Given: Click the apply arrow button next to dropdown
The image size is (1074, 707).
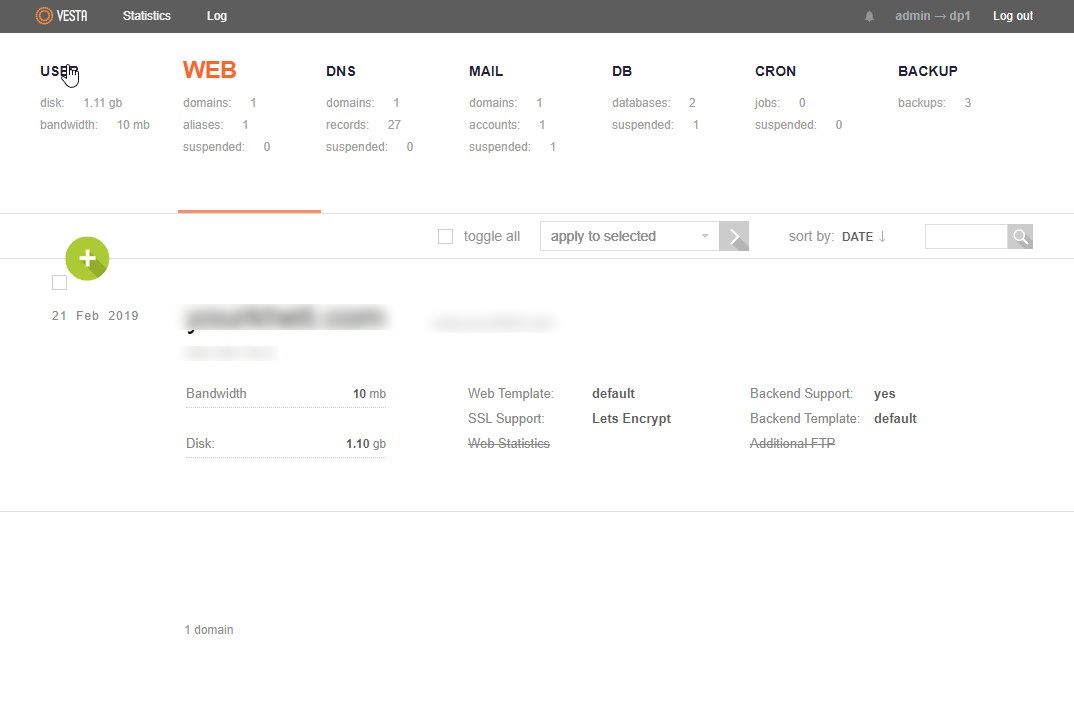Looking at the screenshot, I should click(734, 236).
